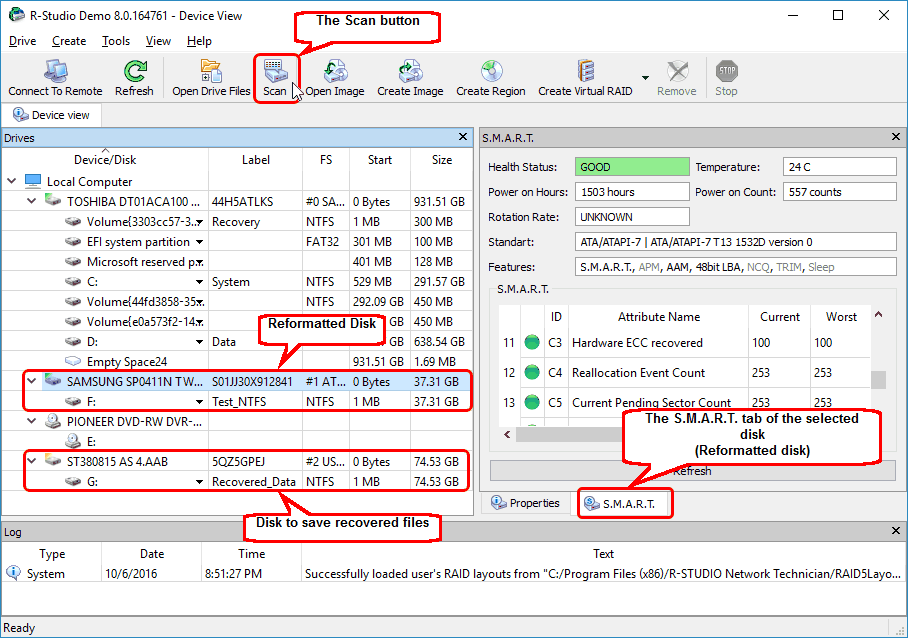Select the D: Data volume
The width and height of the screenshot is (908, 638).
pyautogui.click(x=92, y=342)
